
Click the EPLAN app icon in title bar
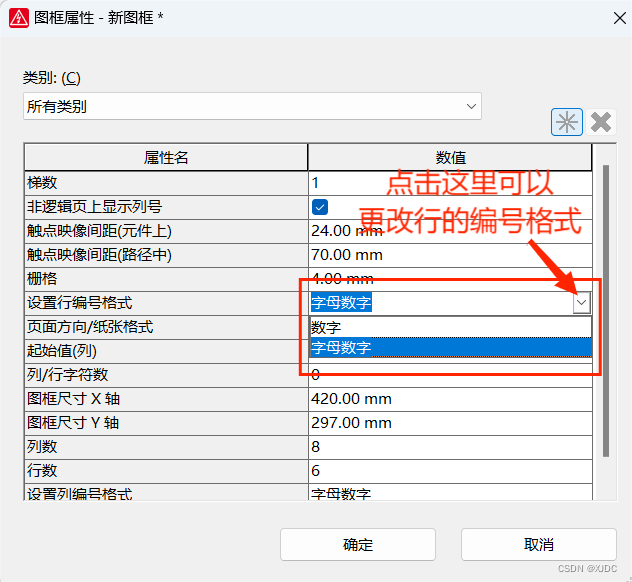[x=17, y=17]
